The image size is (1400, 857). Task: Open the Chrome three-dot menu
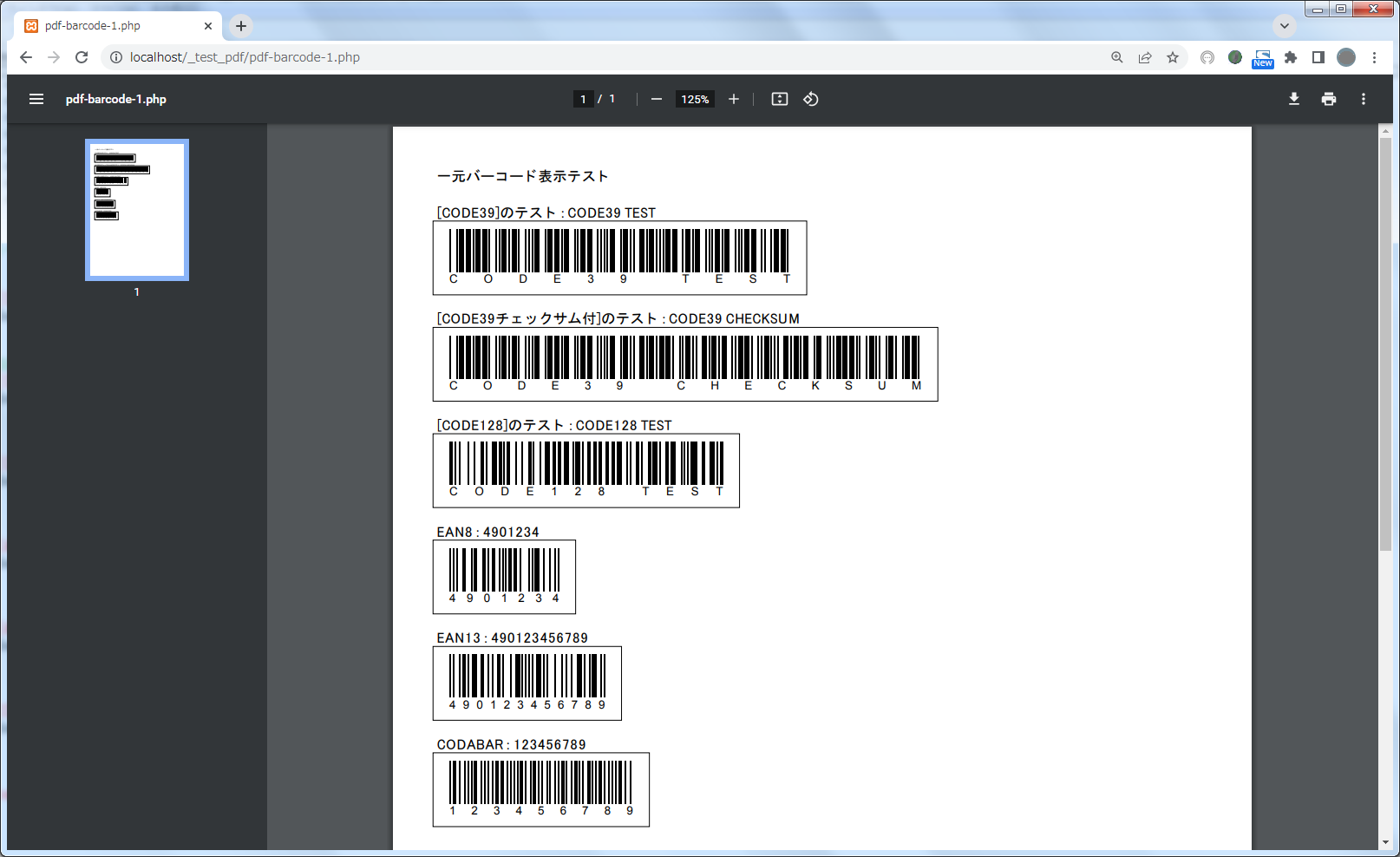pyautogui.click(x=1374, y=57)
